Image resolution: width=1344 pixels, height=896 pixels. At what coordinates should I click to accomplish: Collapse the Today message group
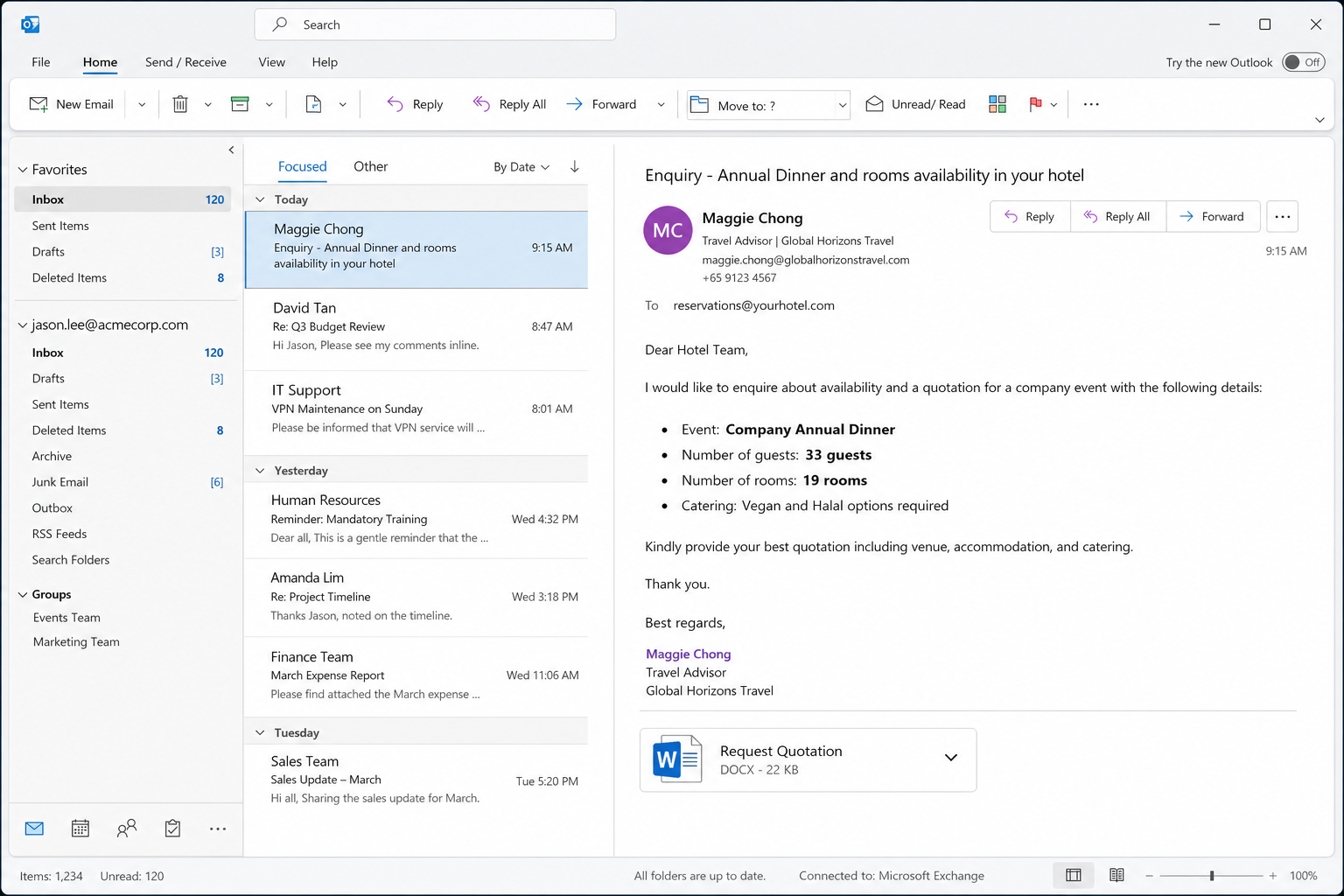tap(260, 199)
